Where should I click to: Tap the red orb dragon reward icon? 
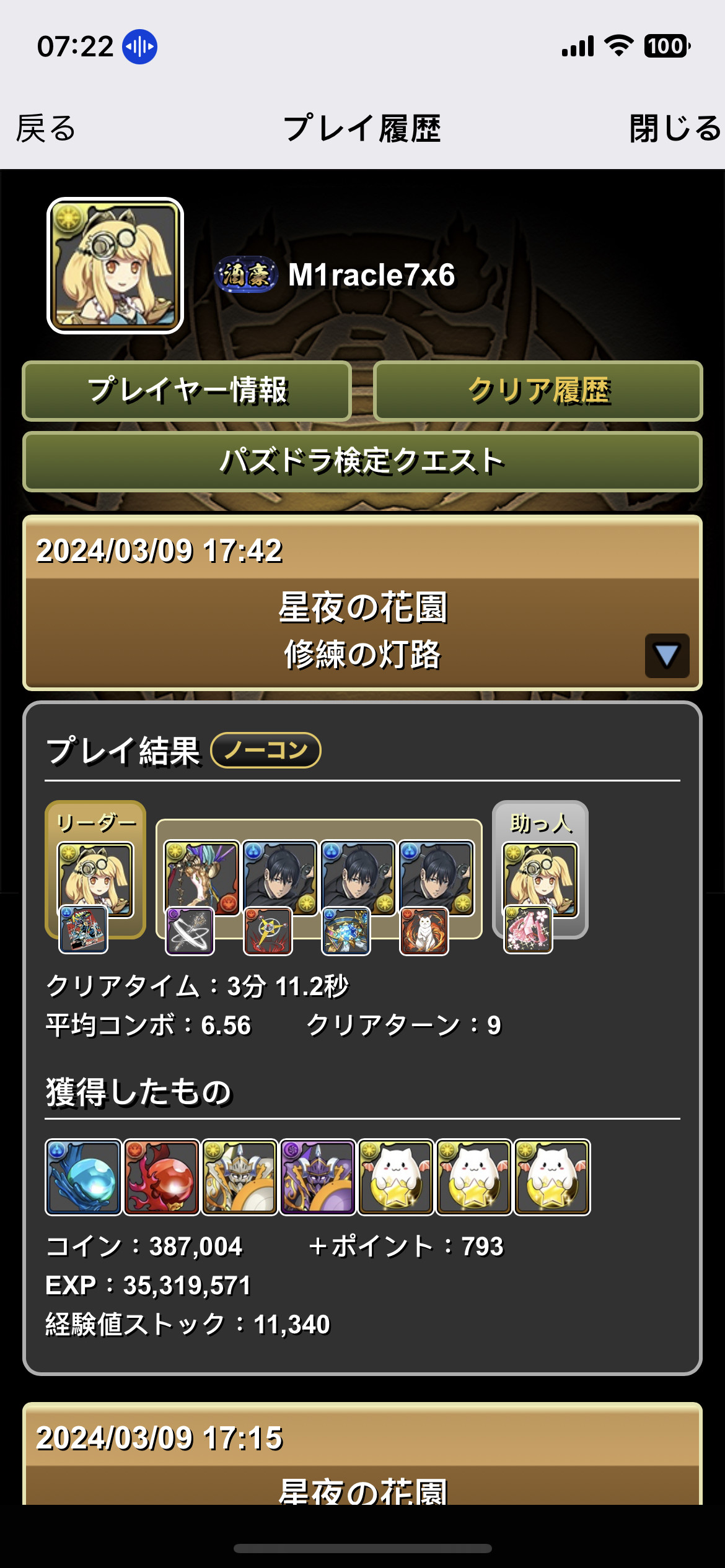161,1177
